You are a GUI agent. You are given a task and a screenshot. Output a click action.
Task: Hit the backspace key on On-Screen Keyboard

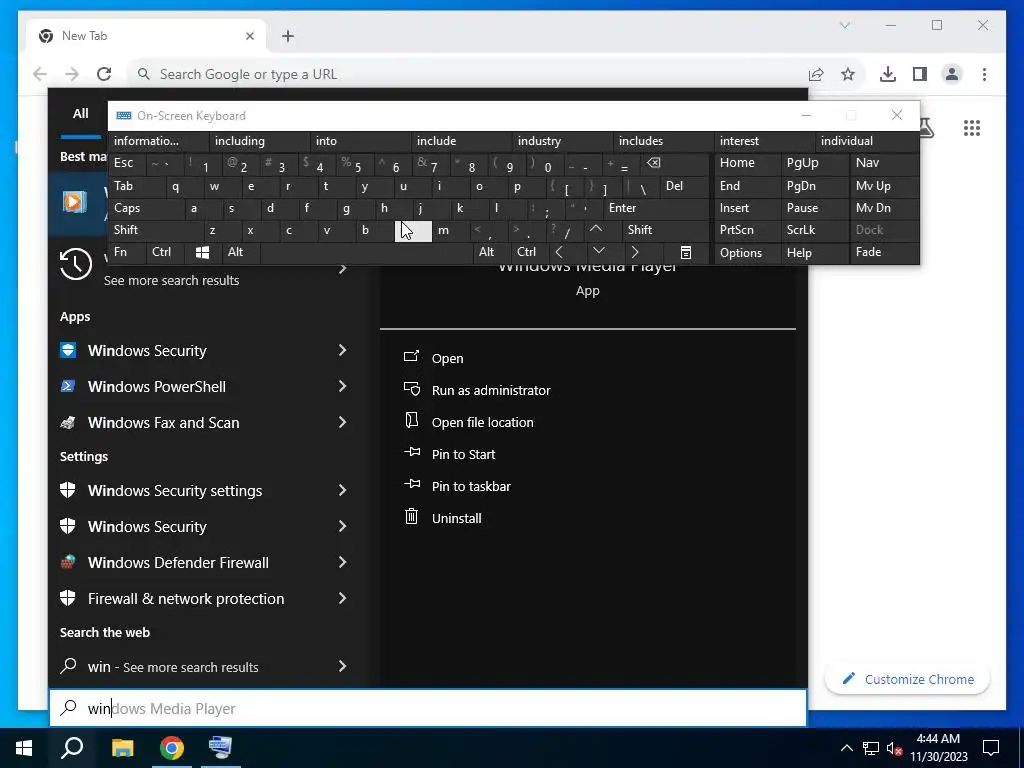[x=654, y=163]
